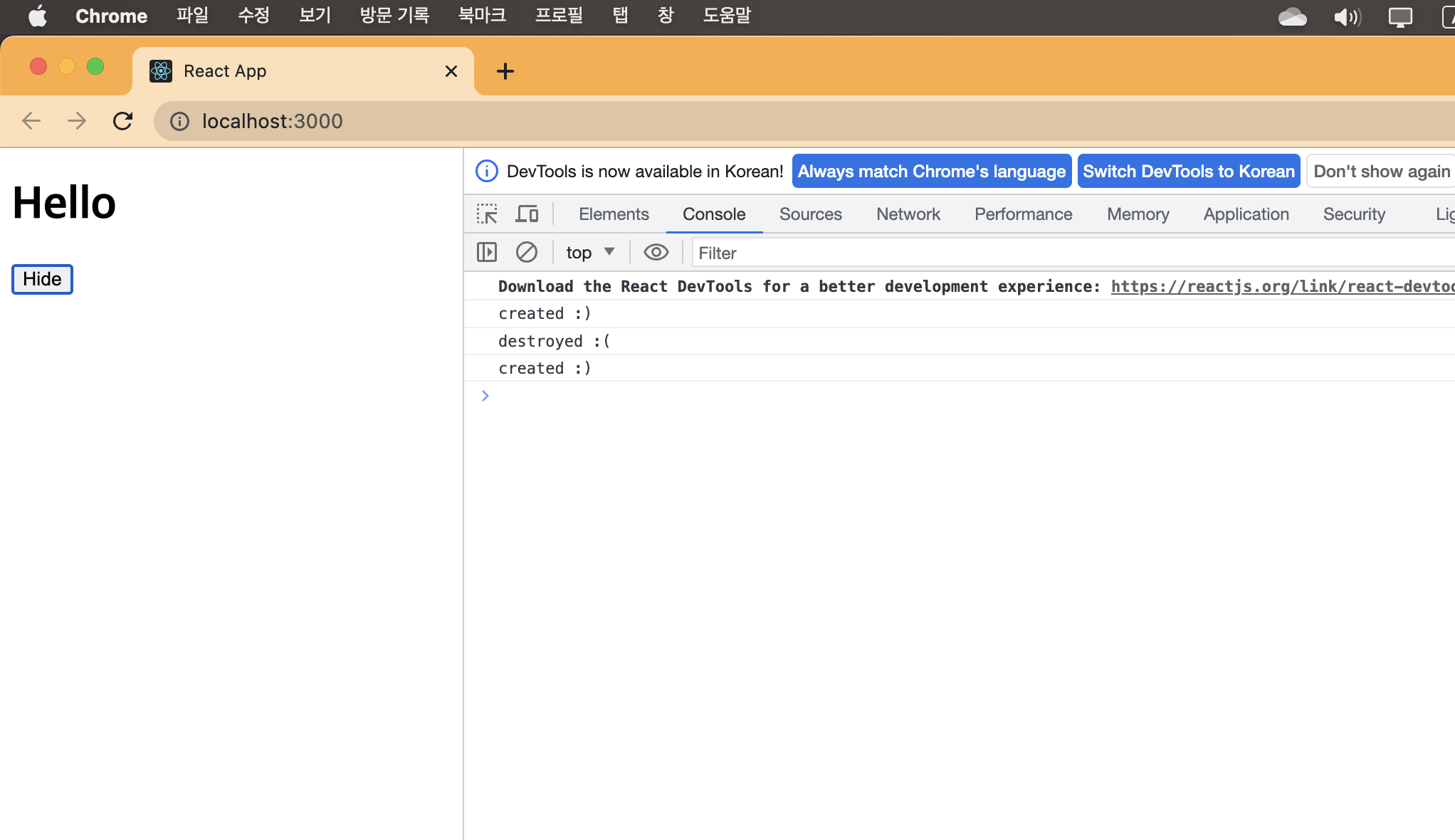Click the live expression eye icon

coord(656,252)
